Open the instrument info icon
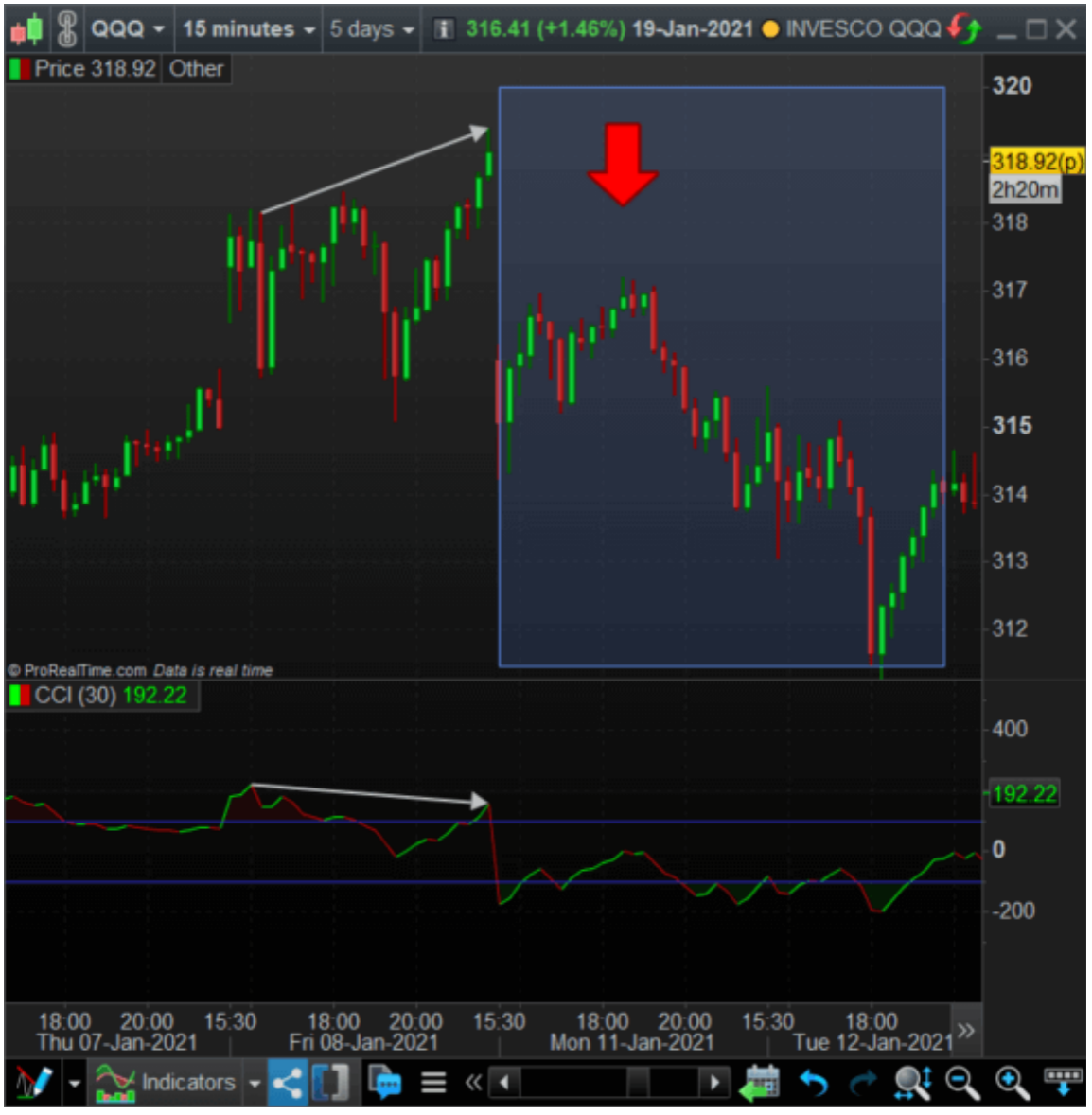This screenshot has height=1115, width=1092. (x=442, y=29)
